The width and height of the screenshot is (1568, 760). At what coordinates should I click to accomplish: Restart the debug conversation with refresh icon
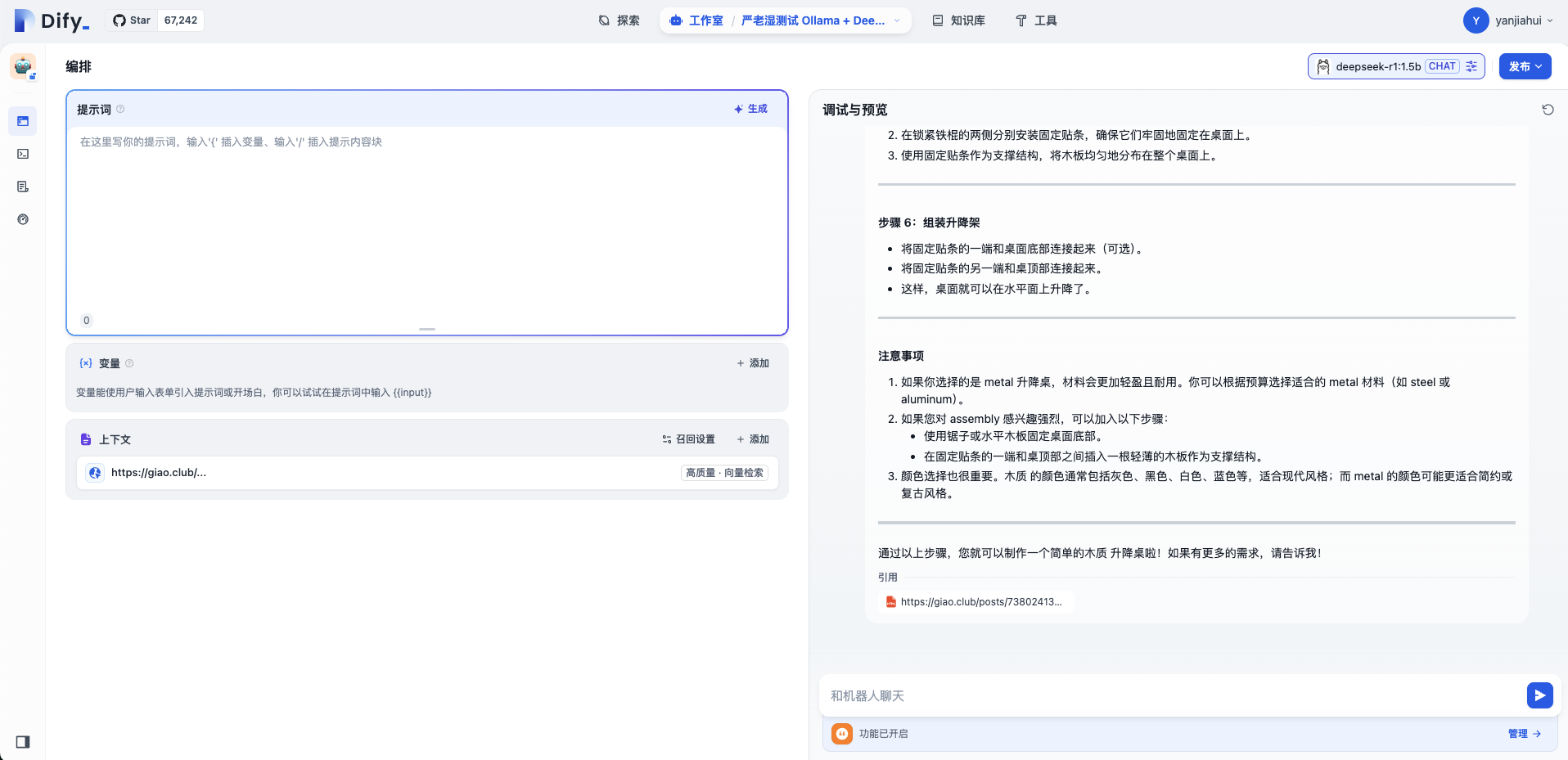tap(1548, 110)
